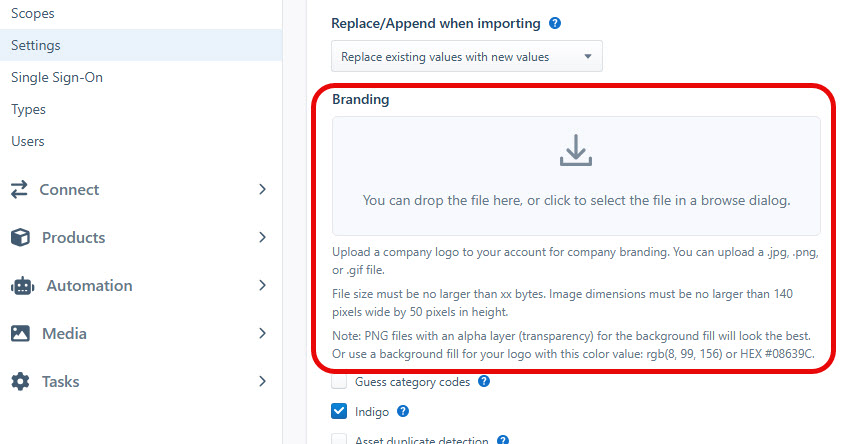Open Single Sign-On in the sidebar
This screenshot has height=444, width=846.
[57, 77]
